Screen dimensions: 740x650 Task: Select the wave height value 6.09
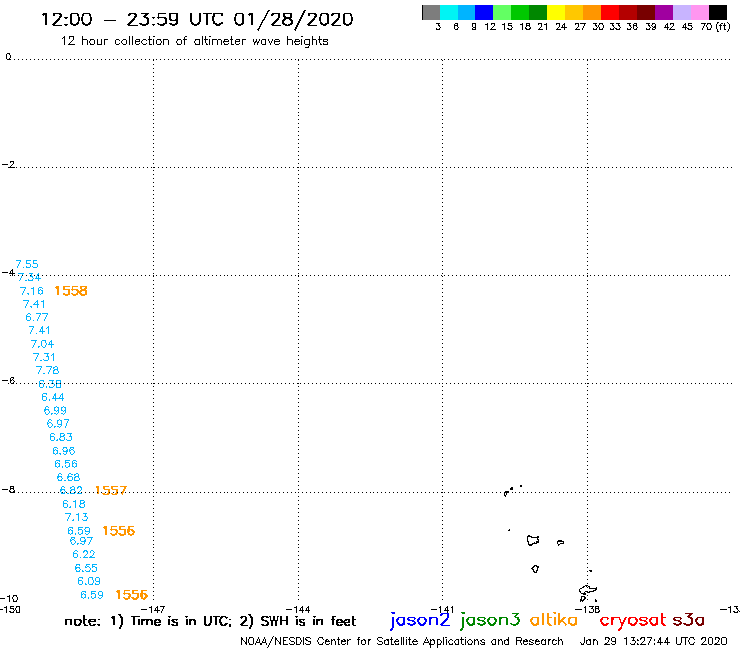pyautogui.click(x=89, y=581)
